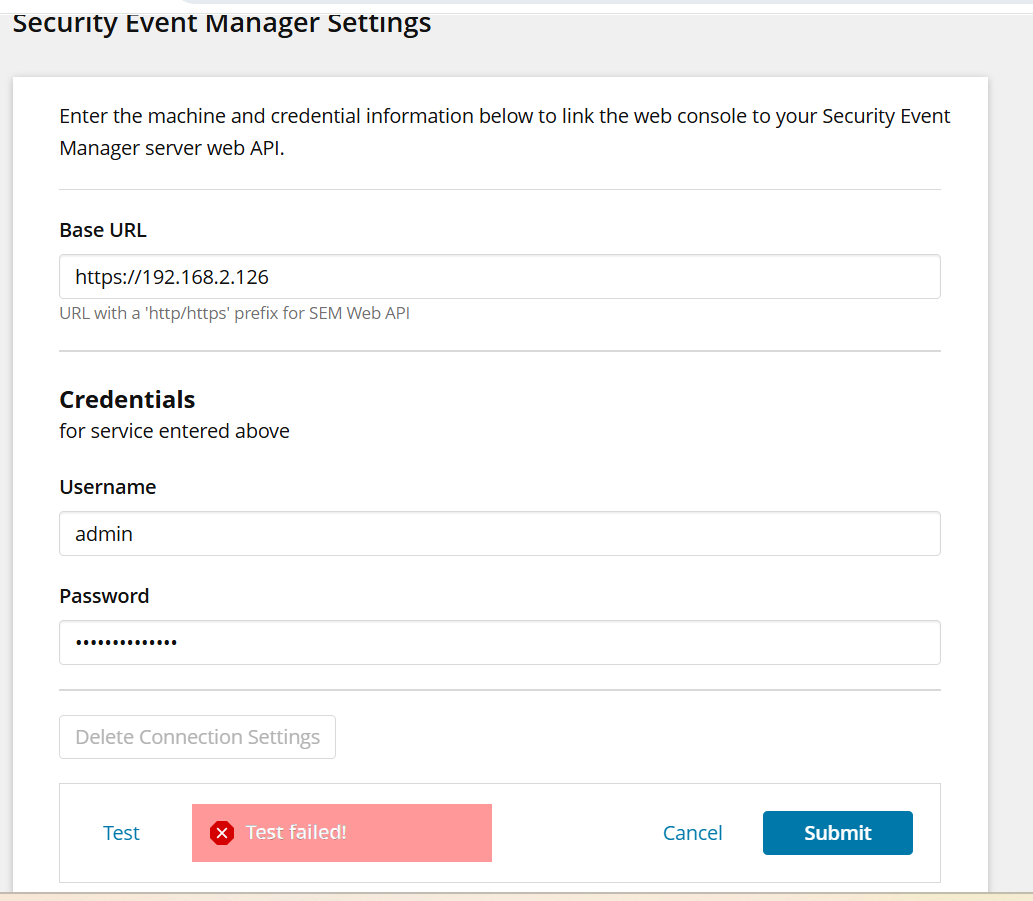Click the 'Credentials' heading
This screenshot has height=901, width=1033.
click(127, 399)
